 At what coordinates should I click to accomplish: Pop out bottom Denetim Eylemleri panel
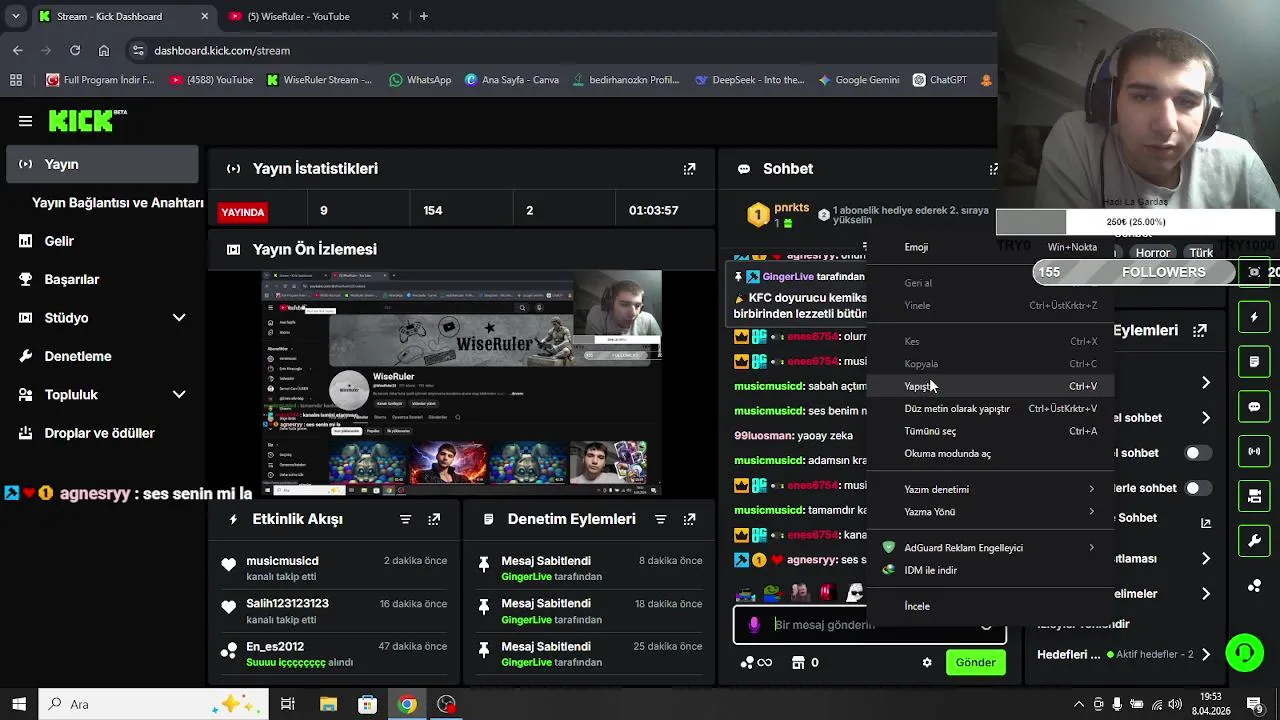coord(689,519)
